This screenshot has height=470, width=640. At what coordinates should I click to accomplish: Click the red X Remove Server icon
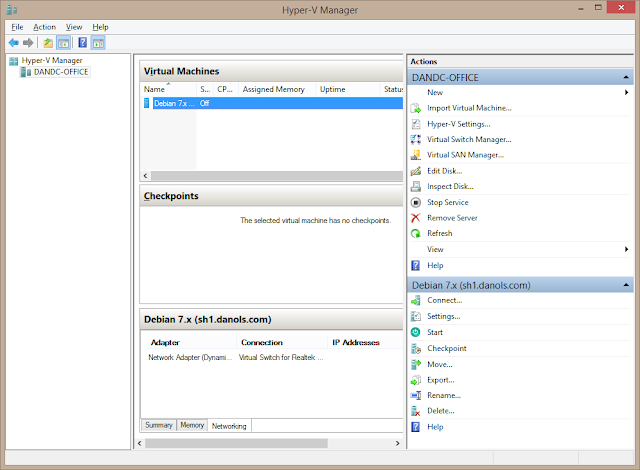click(416, 218)
